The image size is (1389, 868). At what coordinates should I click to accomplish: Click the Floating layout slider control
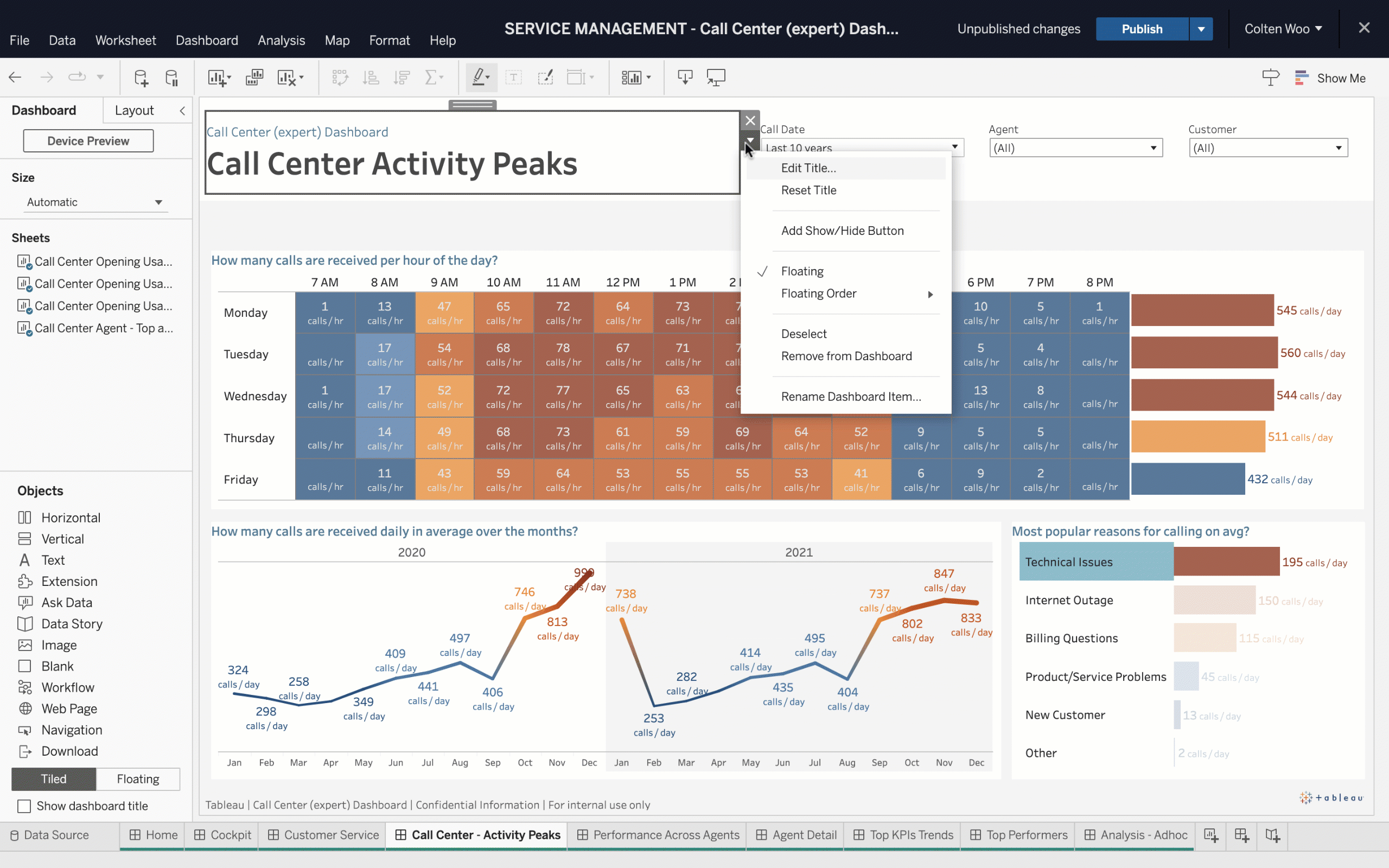(x=137, y=778)
